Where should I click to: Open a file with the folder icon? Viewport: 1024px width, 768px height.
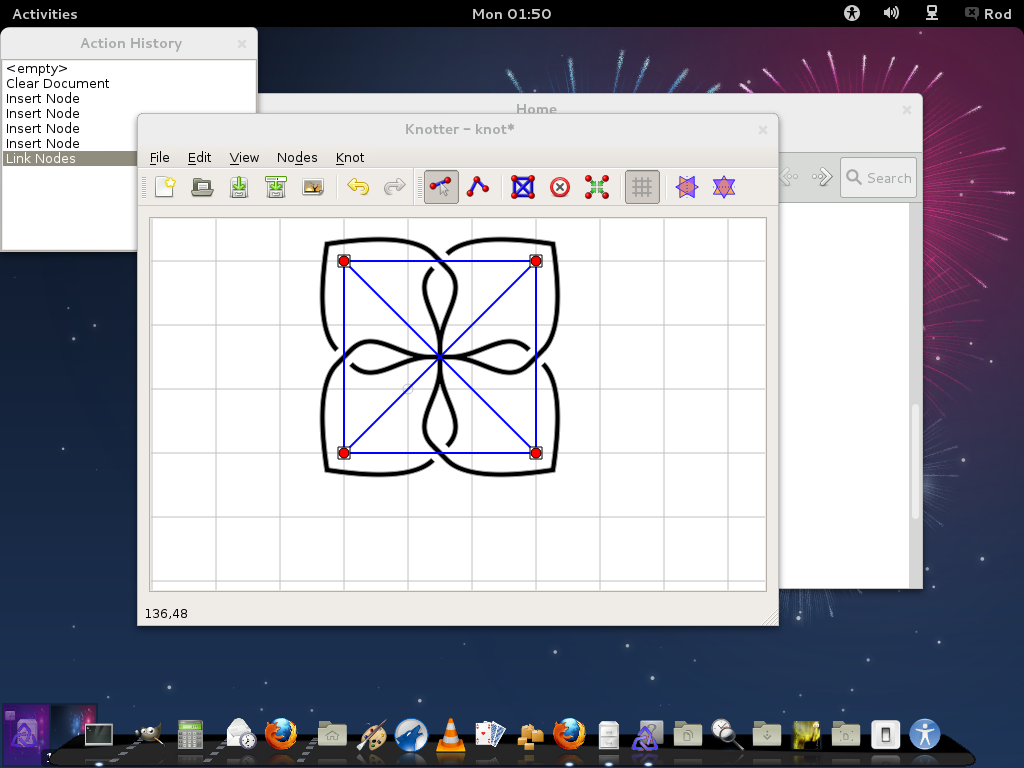tap(202, 187)
